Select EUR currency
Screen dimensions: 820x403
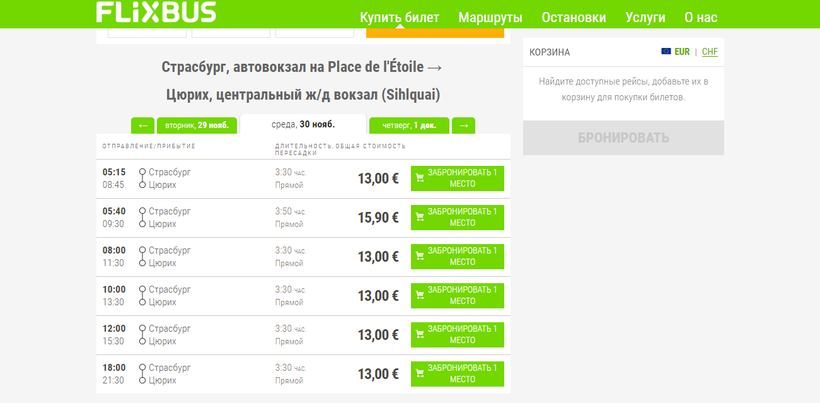pos(683,51)
